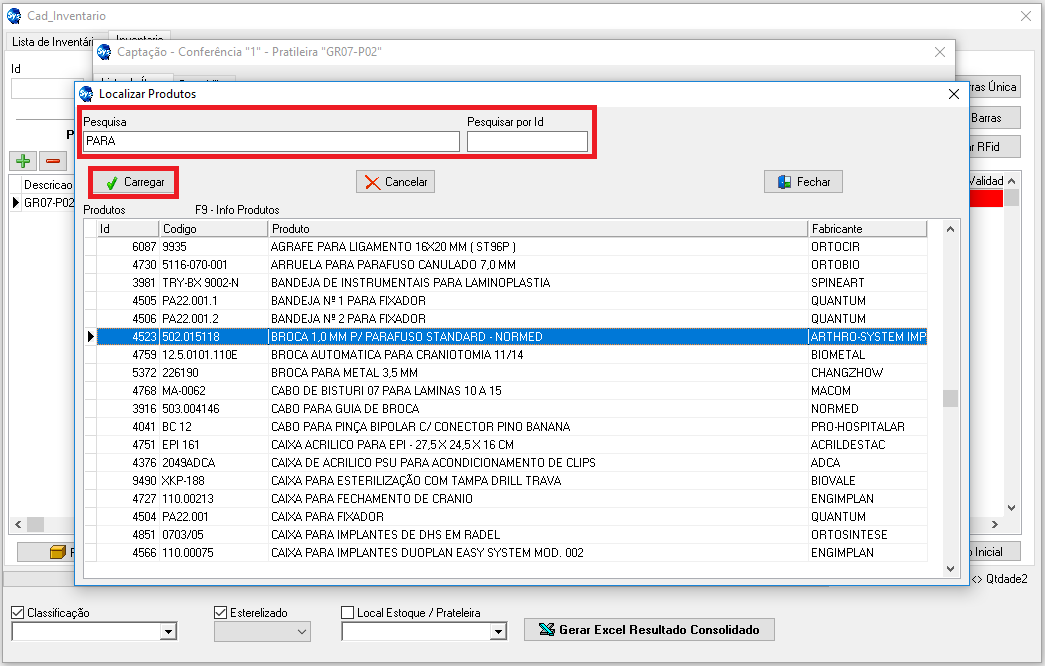Sort by the Fabricante column header
1045x666 pixels.
click(866, 229)
